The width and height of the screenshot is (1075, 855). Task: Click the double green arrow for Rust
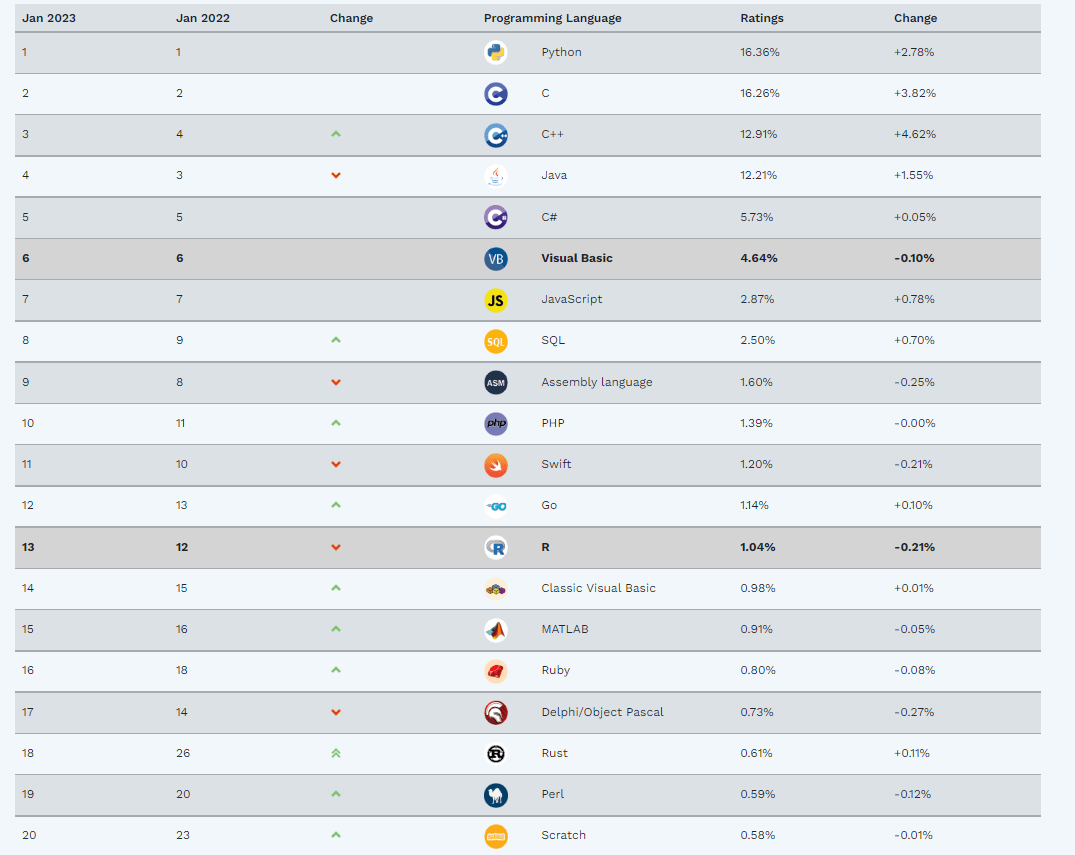click(x=336, y=753)
